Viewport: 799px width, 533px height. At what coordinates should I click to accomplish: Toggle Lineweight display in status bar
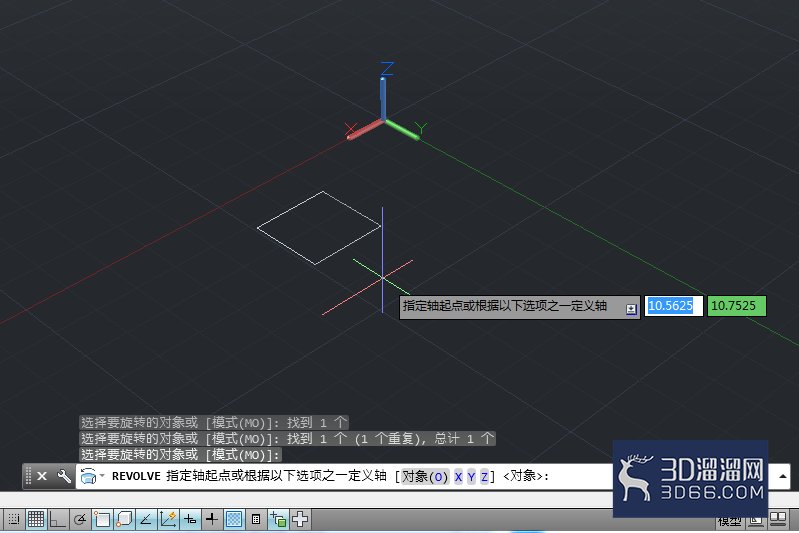[x=211, y=519]
